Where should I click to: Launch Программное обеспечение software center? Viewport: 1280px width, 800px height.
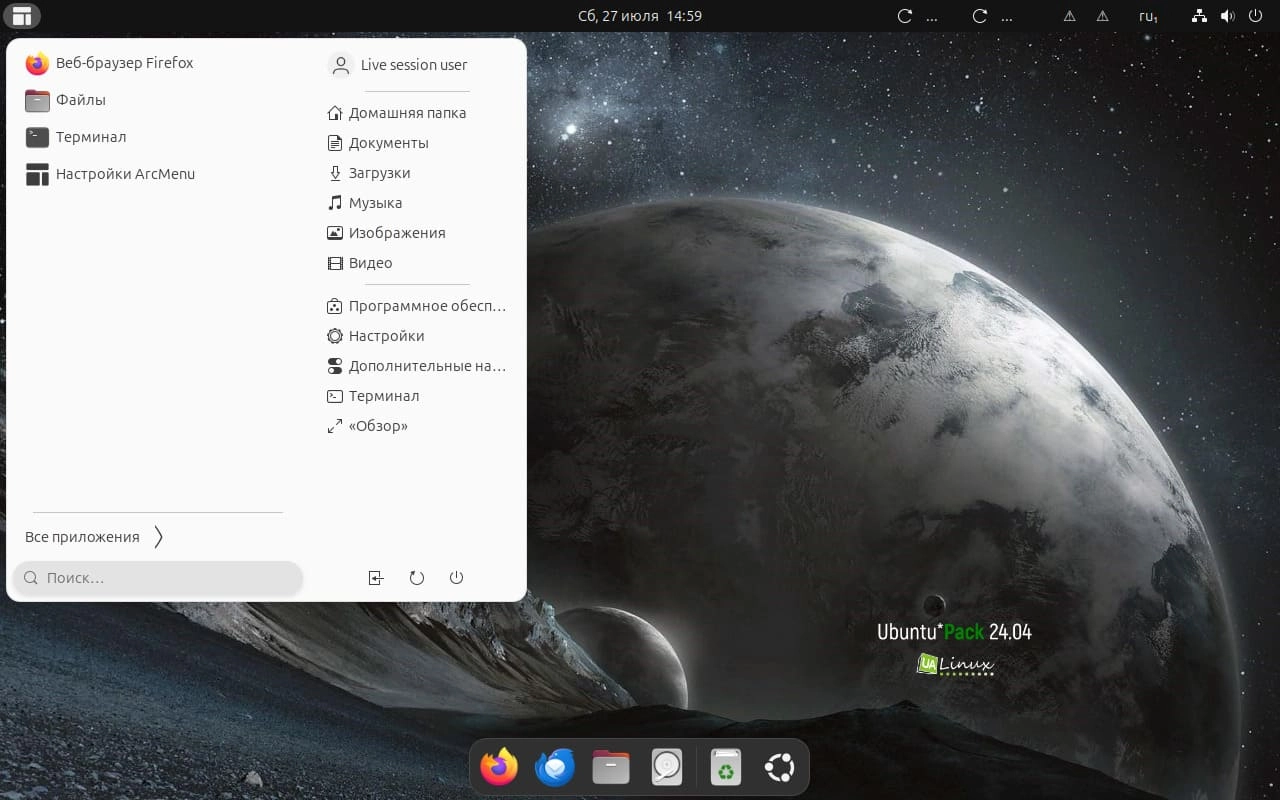(x=417, y=306)
